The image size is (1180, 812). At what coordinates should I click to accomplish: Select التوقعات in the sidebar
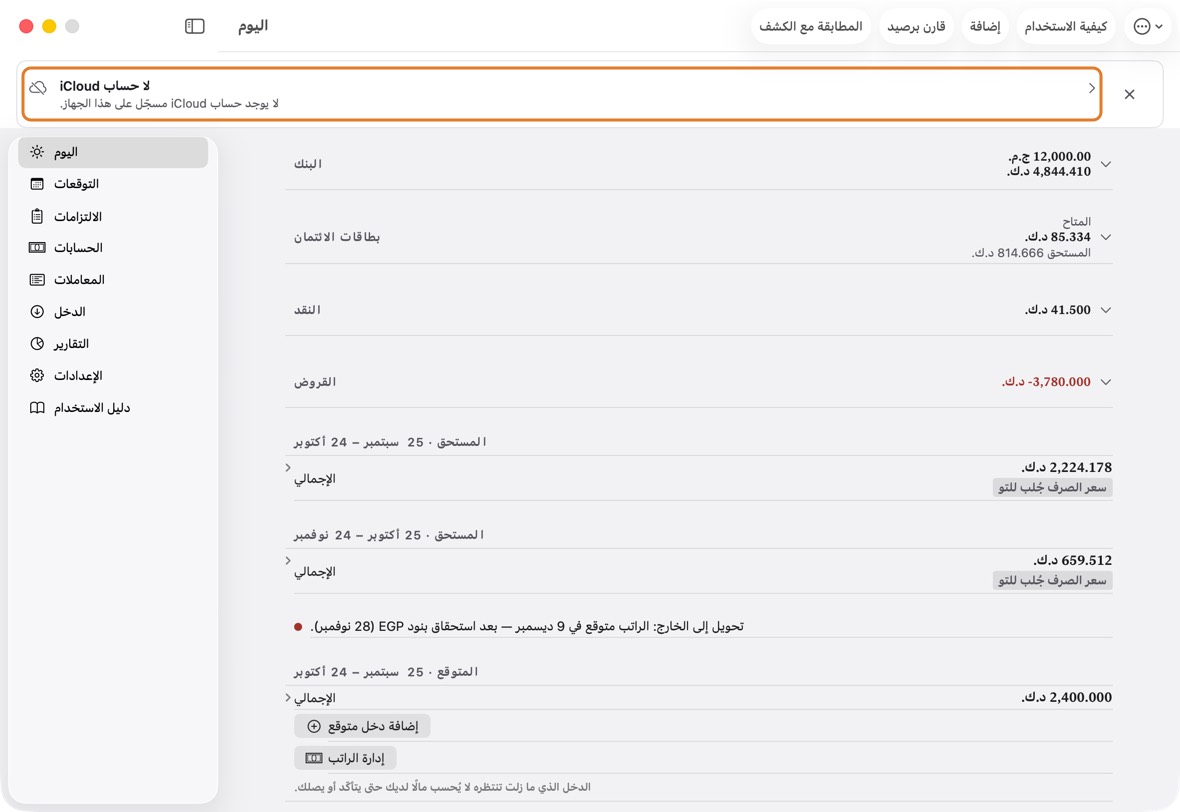tap(113, 184)
